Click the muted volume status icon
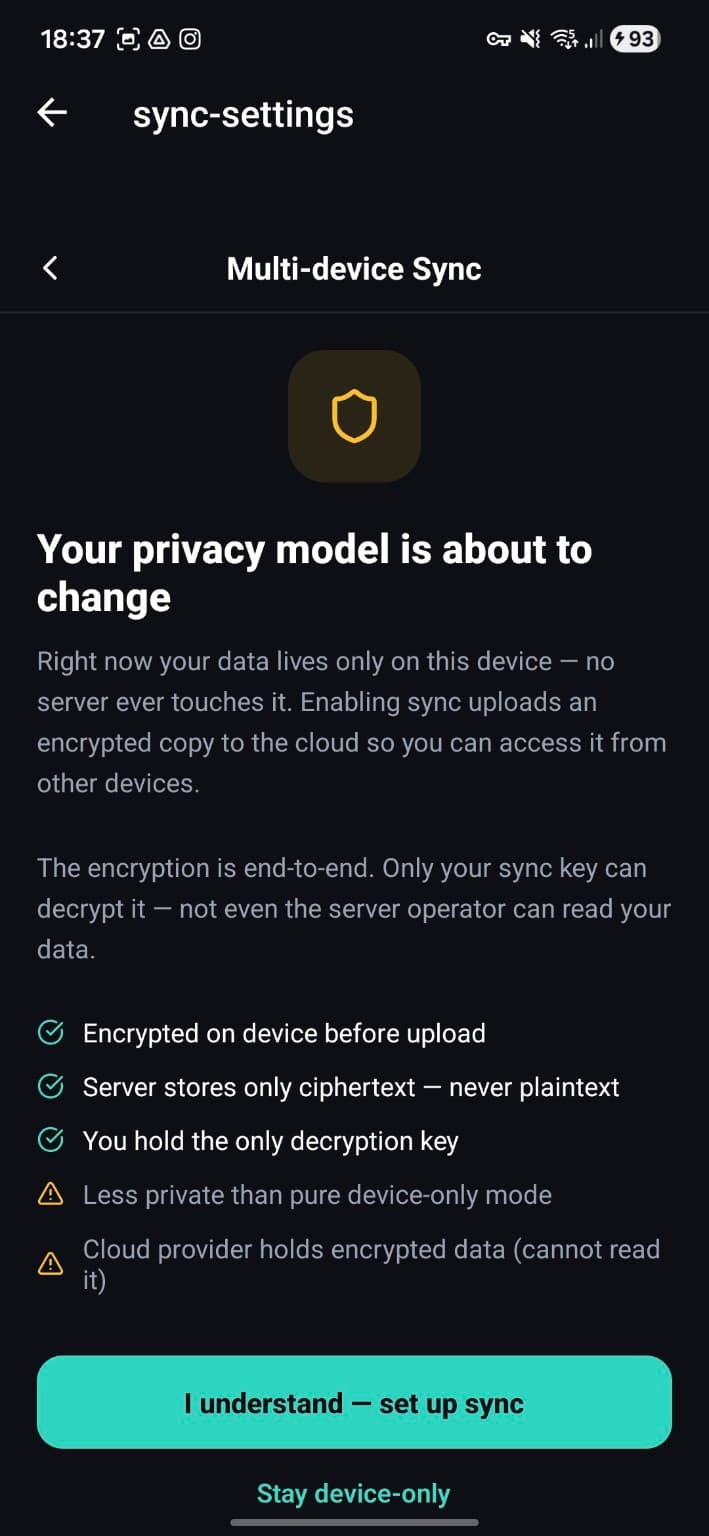This screenshot has width=709, height=1536. (530, 38)
